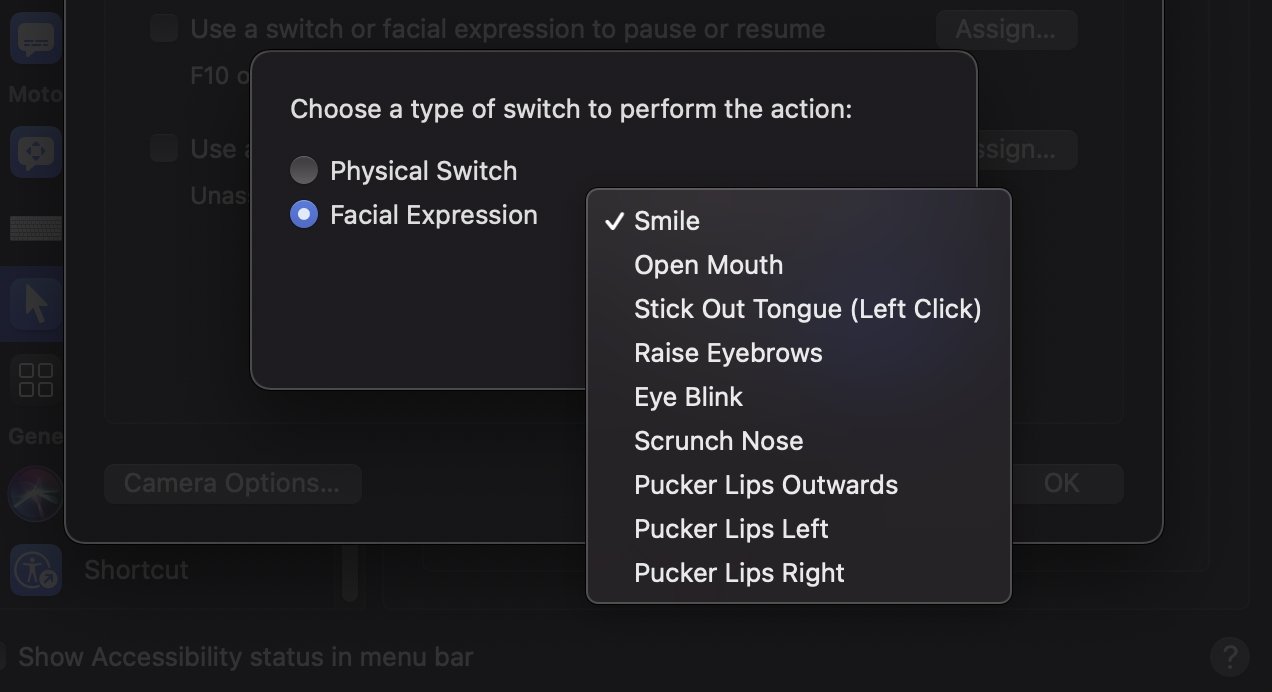This screenshot has height=692, width=1272.
Task: Click the Captions speech bubble sidebar icon
Action: (x=36, y=40)
